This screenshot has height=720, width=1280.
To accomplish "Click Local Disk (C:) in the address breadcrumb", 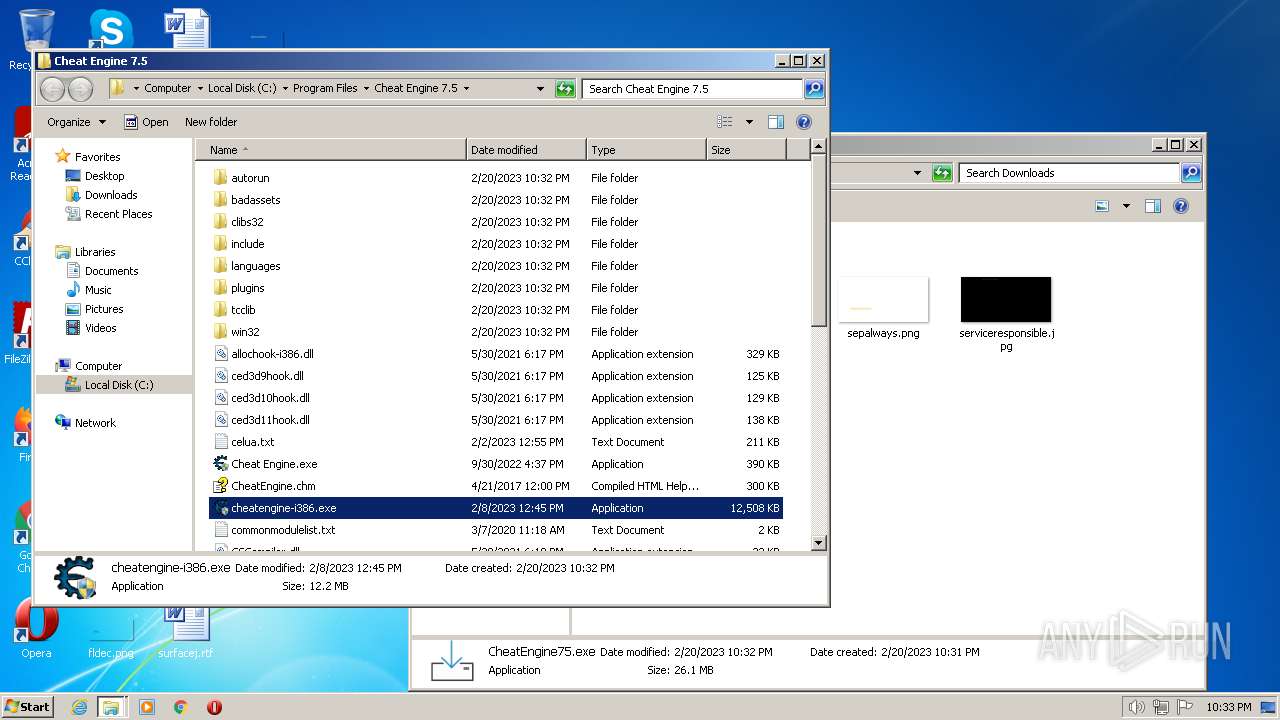I will point(242,88).
